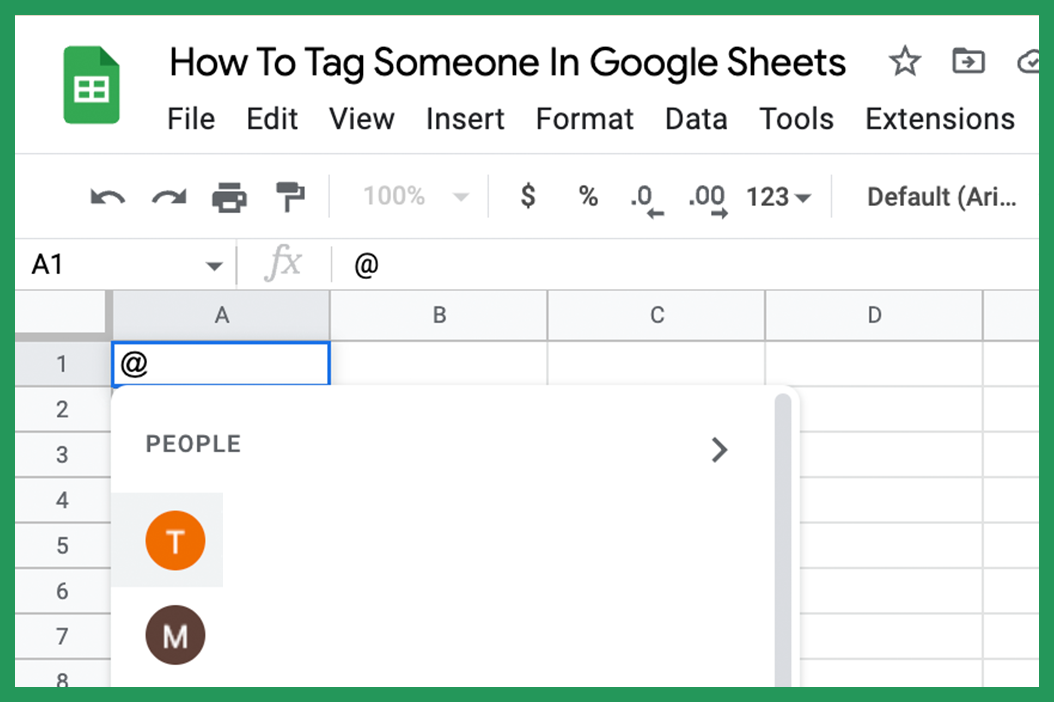Select the orange T contact avatar
This screenshot has height=702, width=1054.
click(x=175, y=540)
